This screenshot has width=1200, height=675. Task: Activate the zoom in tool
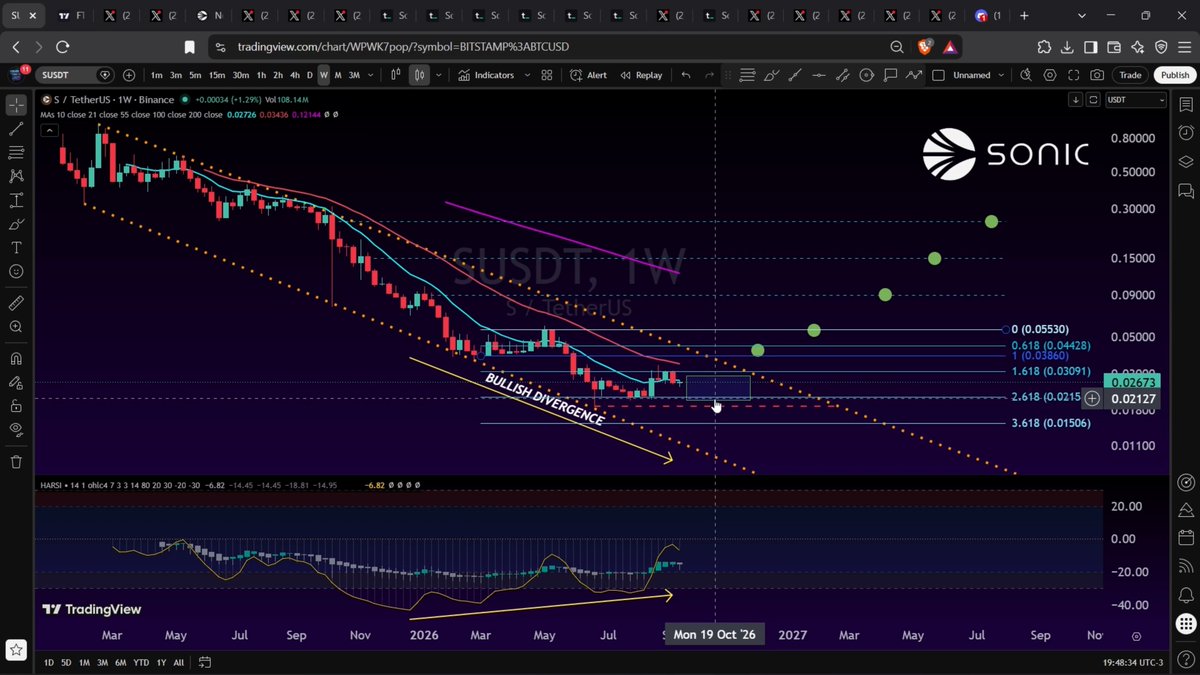(x=16, y=326)
